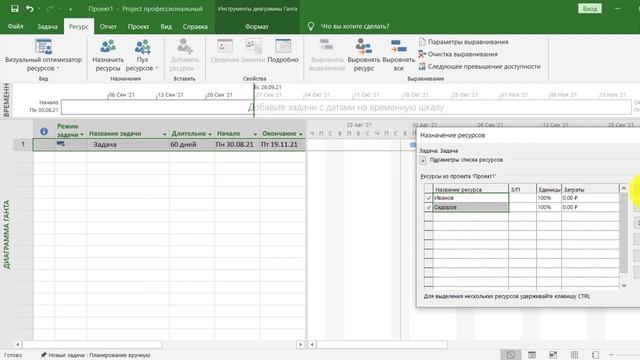Open Quick Access Toolbar customize arrow

coord(70,9)
